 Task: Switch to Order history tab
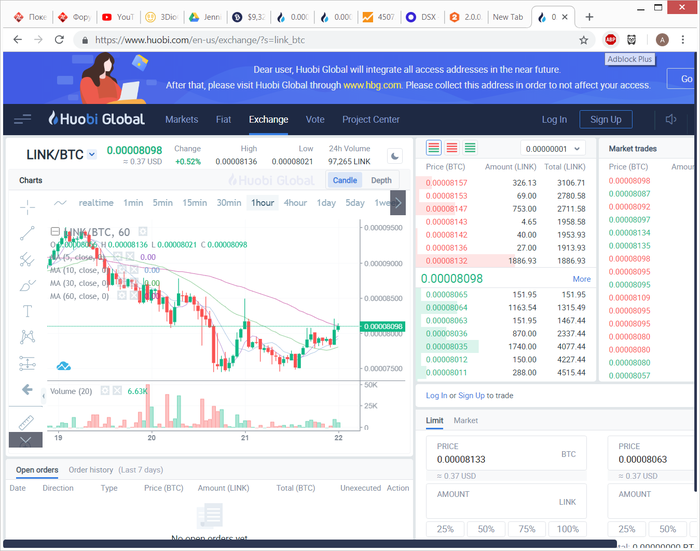[x=91, y=470]
